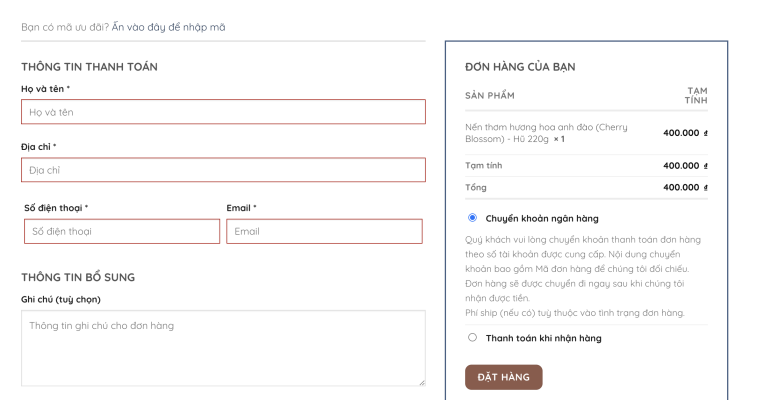This screenshot has height=400, width=757.
Task: Choose the 'Thanh toán khi nhận hàng' radio circle
Action: (472, 338)
